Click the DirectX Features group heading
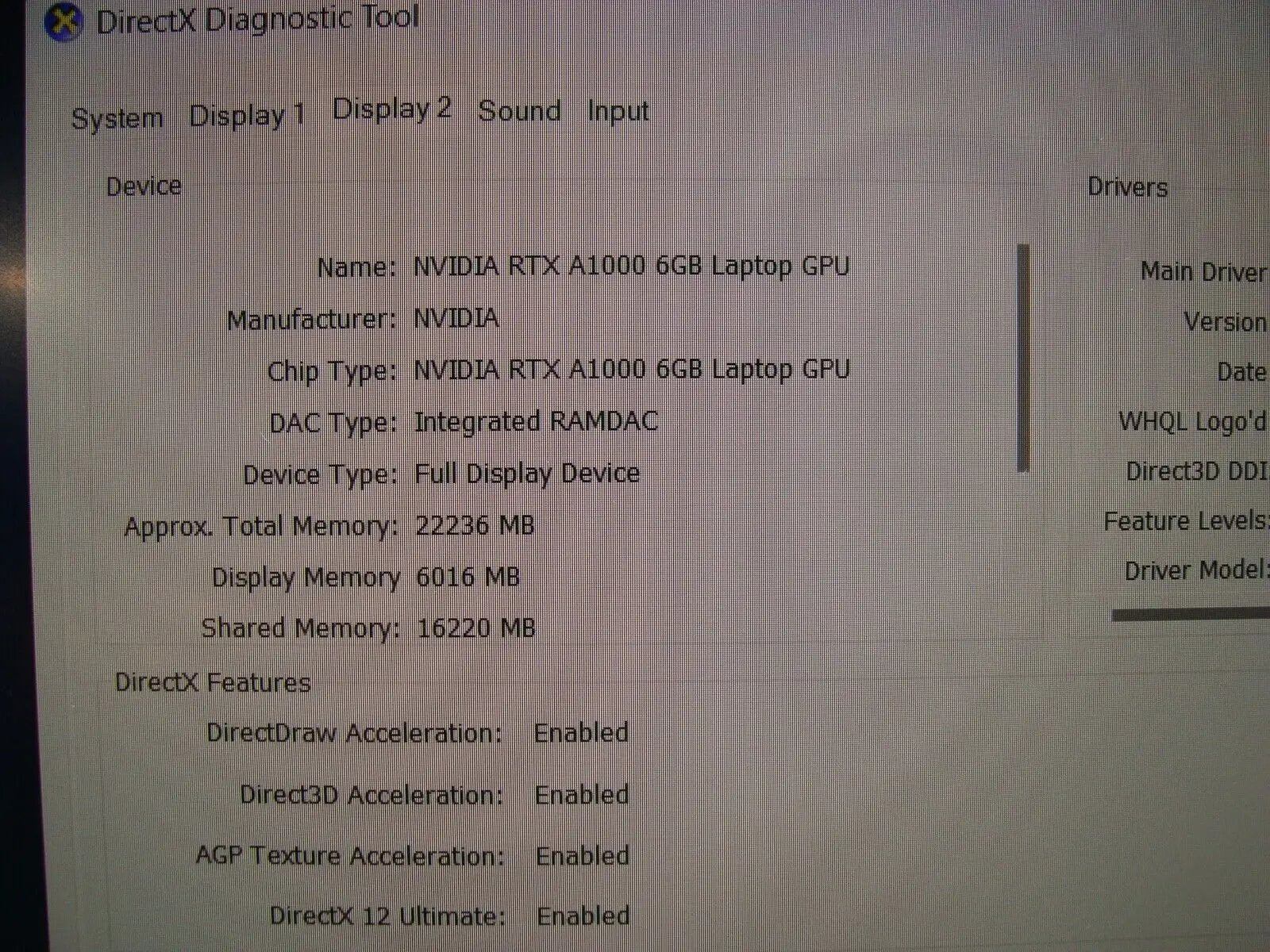 coord(213,682)
